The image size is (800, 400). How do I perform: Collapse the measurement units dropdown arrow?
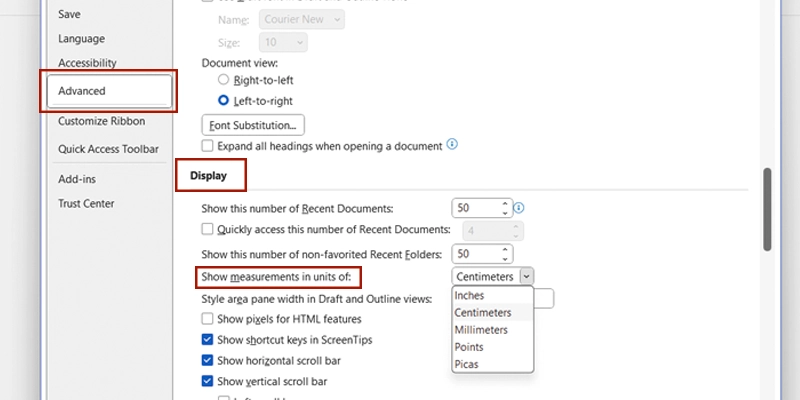point(526,276)
